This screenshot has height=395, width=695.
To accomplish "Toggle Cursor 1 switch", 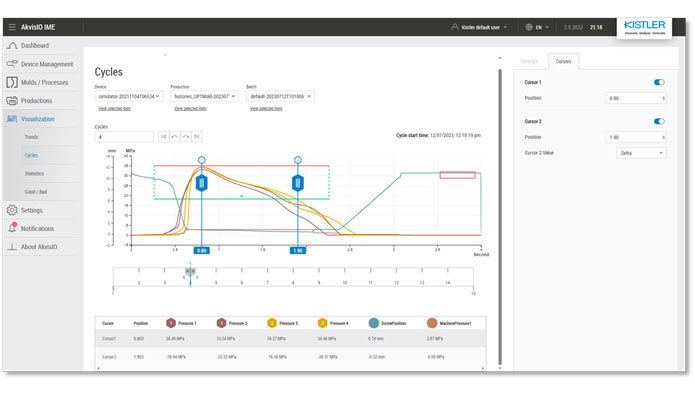I will 659,82.
